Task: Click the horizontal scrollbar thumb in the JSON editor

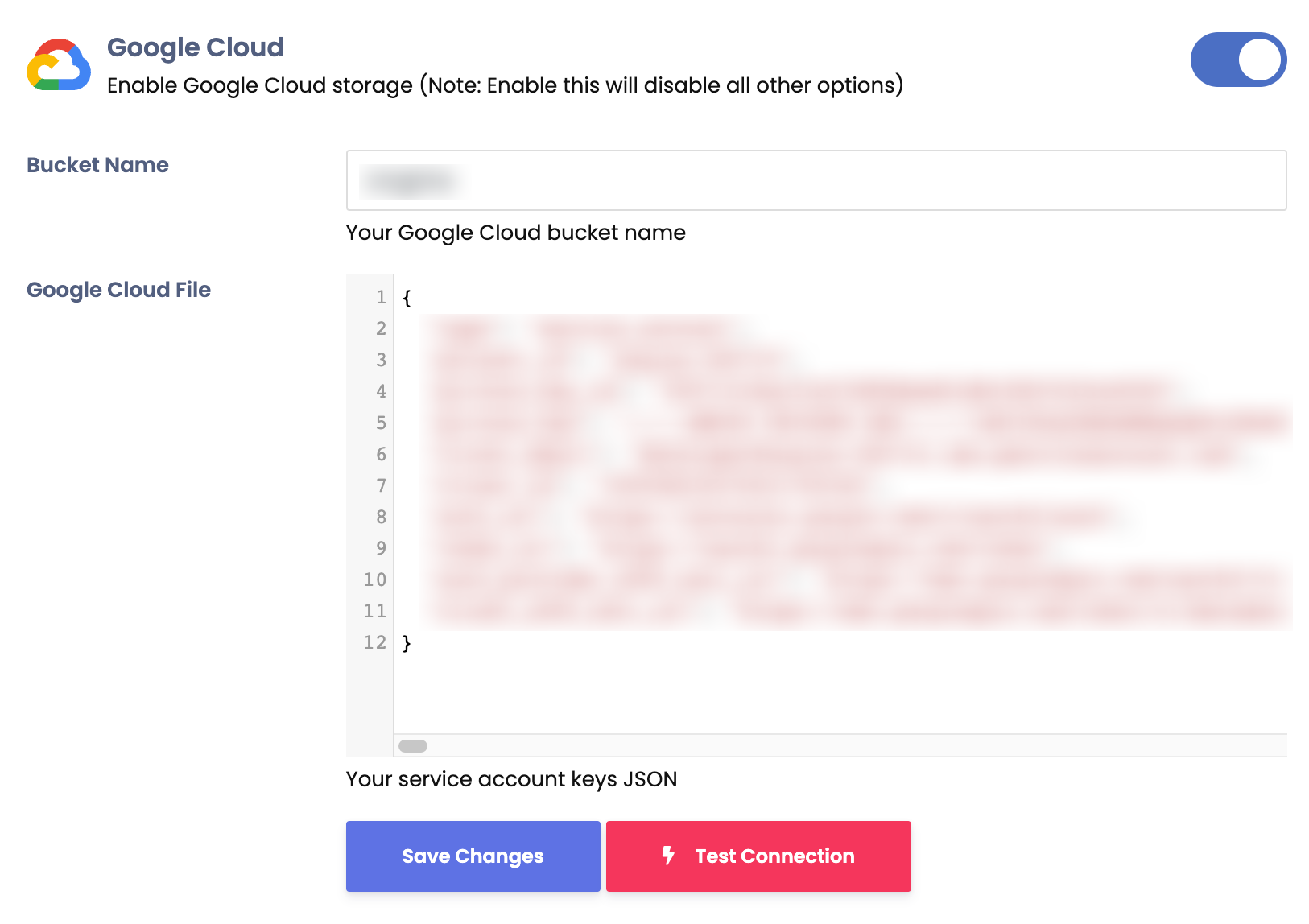Action: [x=413, y=746]
